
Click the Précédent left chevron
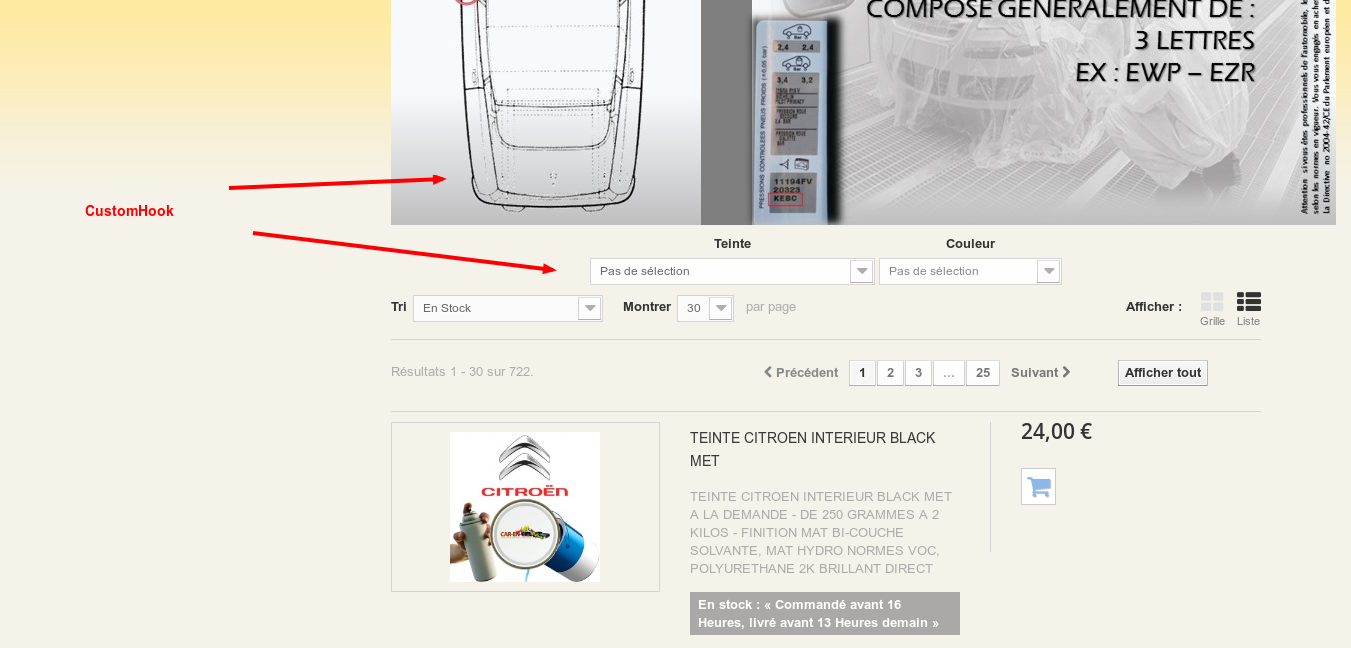tap(768, 372)
